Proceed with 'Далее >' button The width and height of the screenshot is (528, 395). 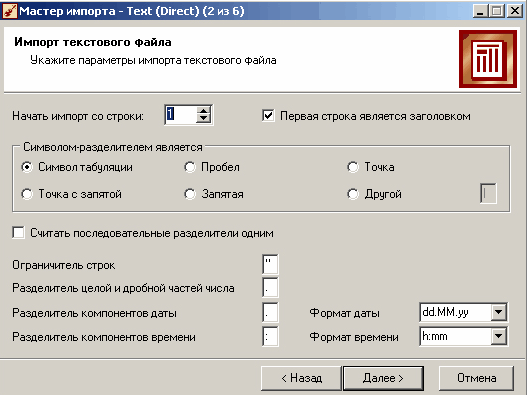click(x=383, y=378)
